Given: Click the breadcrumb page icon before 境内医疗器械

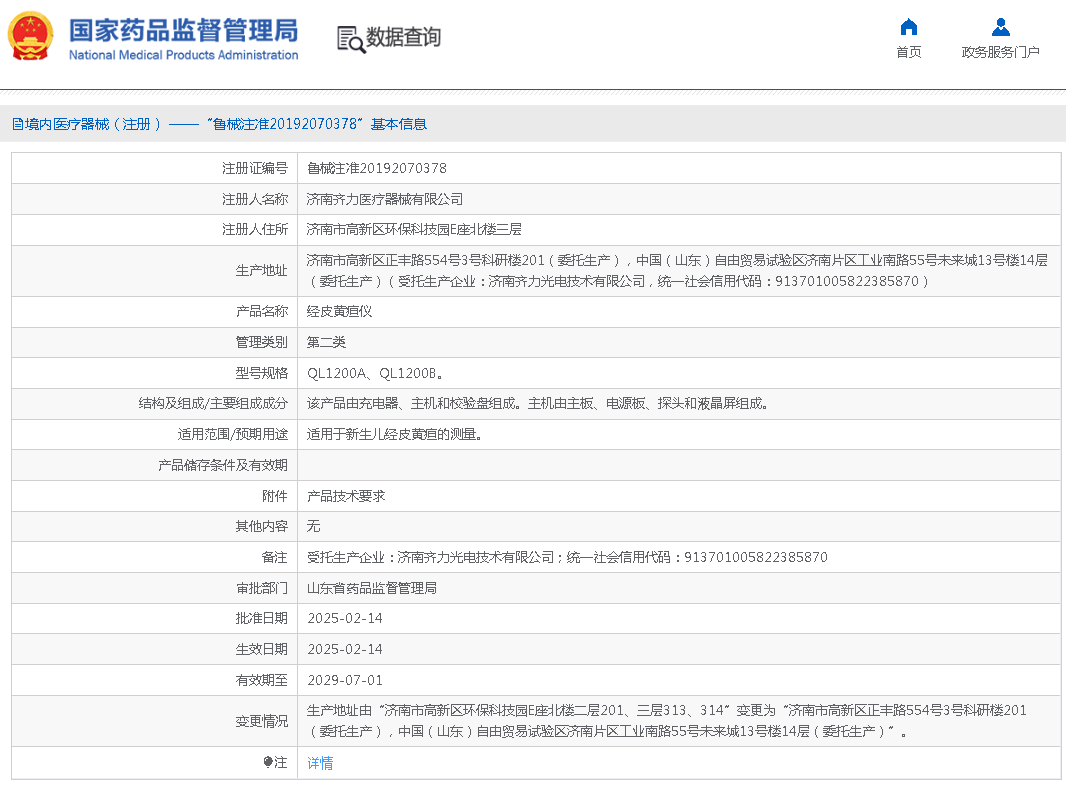Looking at the screenshot, I should coord(16,124).
